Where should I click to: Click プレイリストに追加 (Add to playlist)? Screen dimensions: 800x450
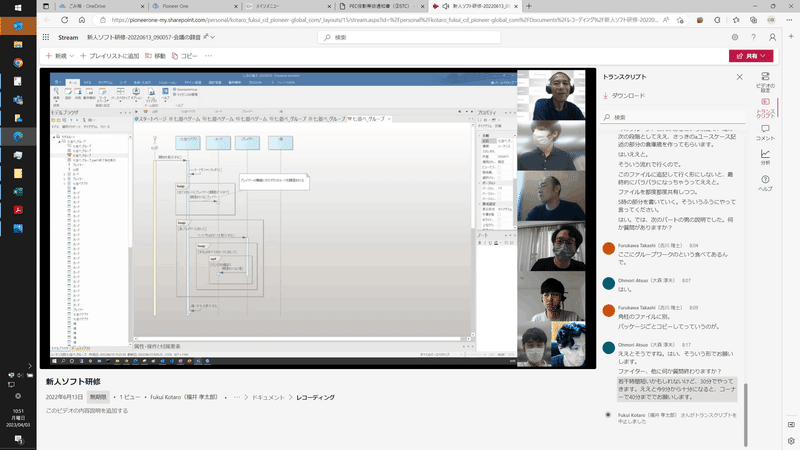110,56
